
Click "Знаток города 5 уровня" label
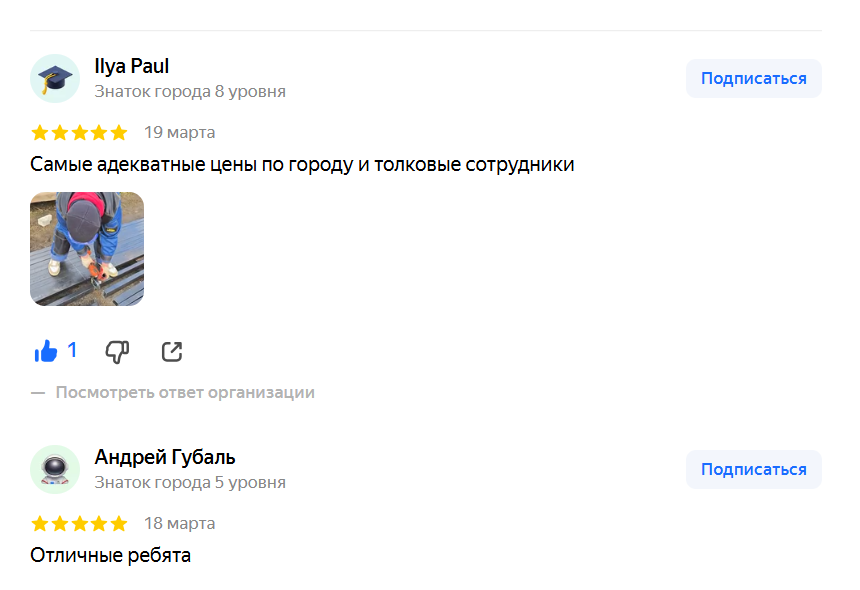(190, 483)
